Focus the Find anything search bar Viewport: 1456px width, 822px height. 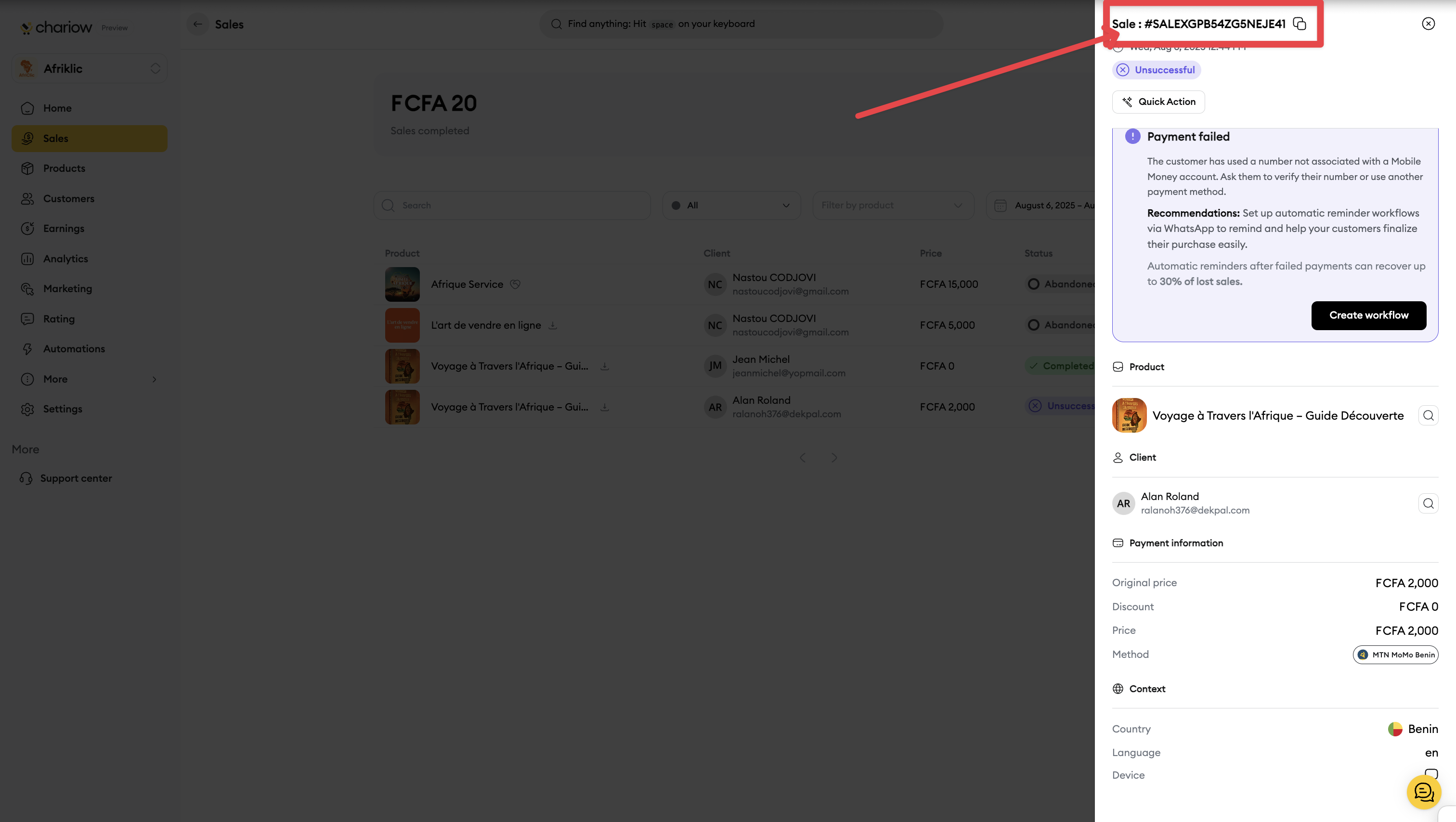(741, 24)
